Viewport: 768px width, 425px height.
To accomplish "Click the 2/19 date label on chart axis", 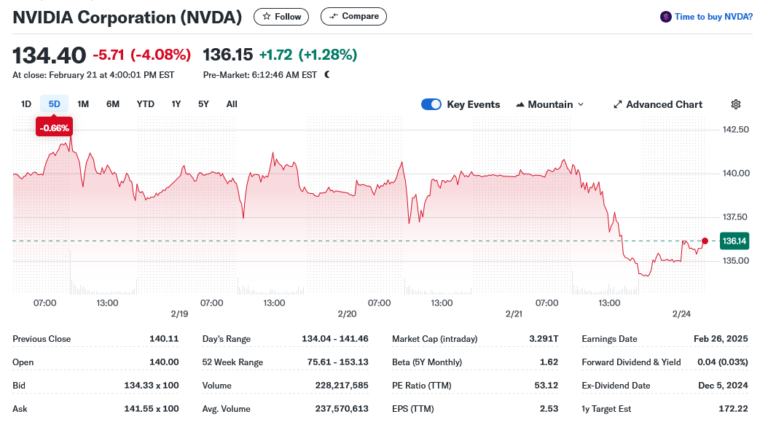I will pyautogui.click(x=179, y=314).
